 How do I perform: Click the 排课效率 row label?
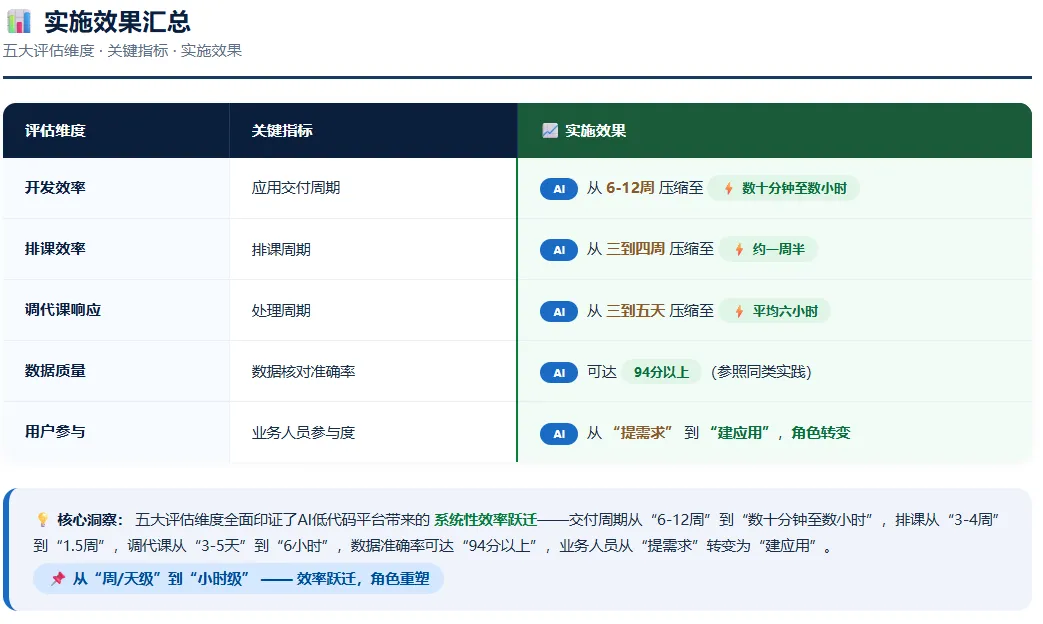55,249
